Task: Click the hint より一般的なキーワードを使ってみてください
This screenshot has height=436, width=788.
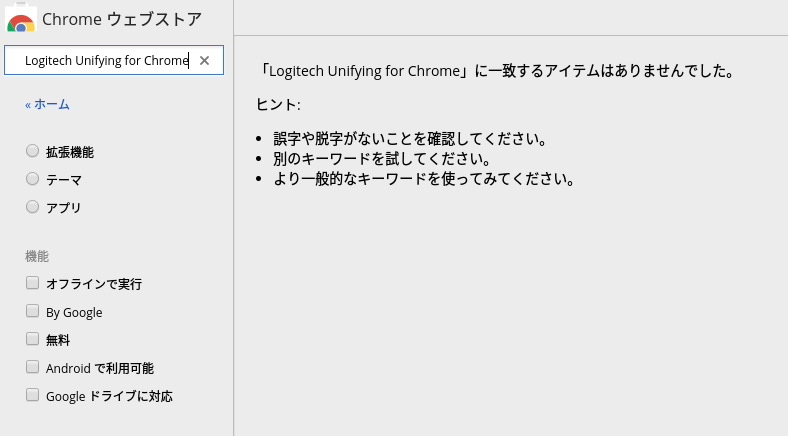Action: (425, 179)
